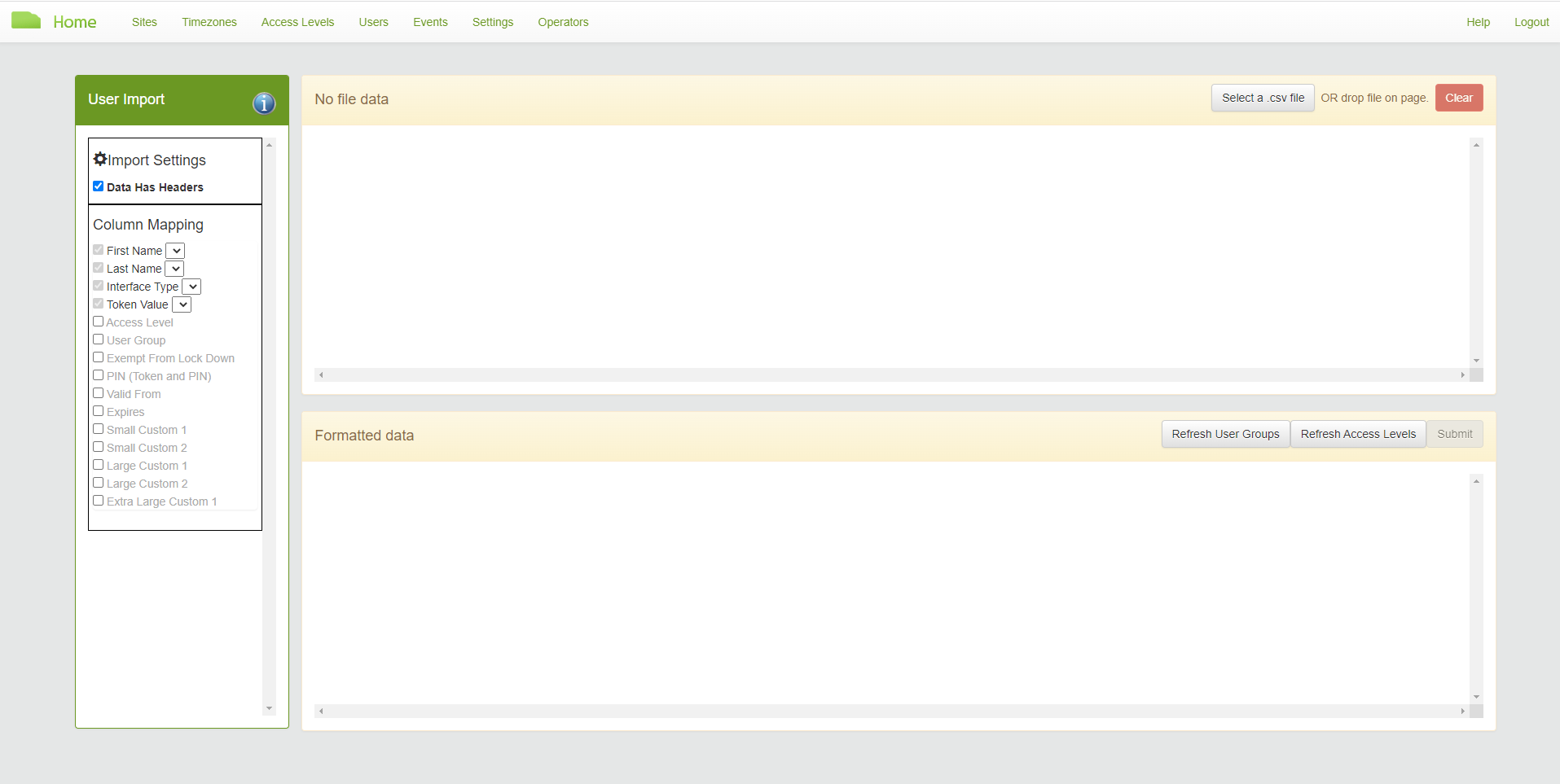Click the info icon on User Import header
Screen dimensions: 1560x784
click(x=262, y=103)
